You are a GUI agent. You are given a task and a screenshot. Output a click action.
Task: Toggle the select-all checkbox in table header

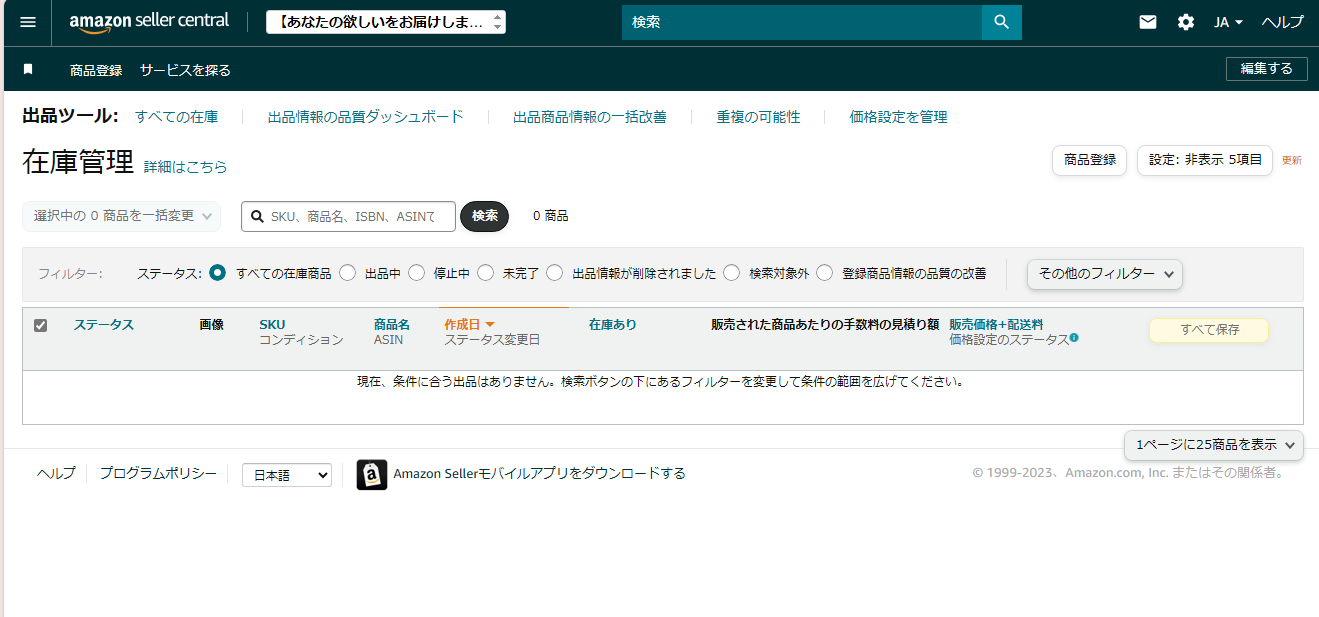point(41,325)
